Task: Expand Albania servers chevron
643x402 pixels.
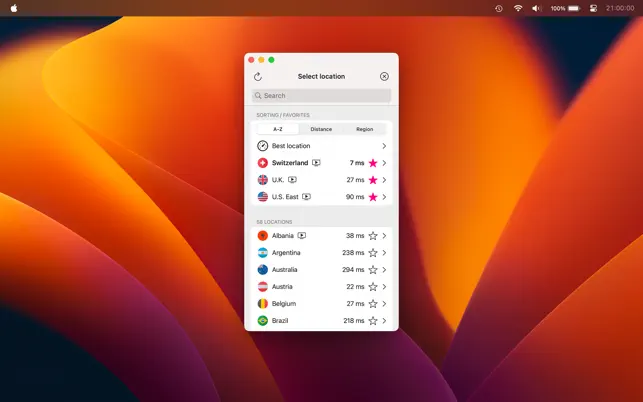Action: point(384,235)
